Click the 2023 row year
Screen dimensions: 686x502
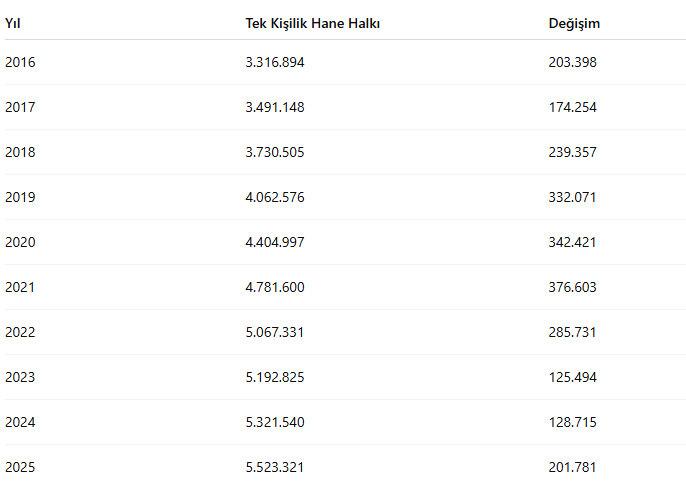click(20, 377)
